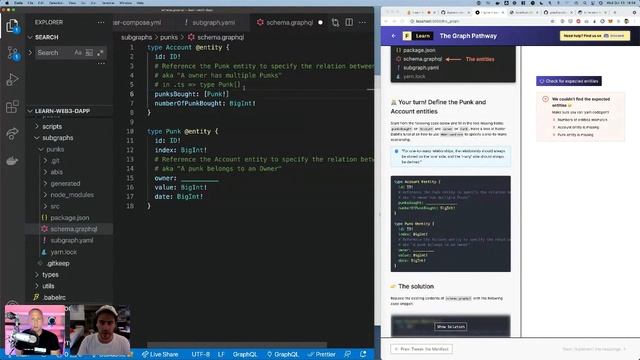
Task: Split the editor to the right
Action: [x=349, y=22]
